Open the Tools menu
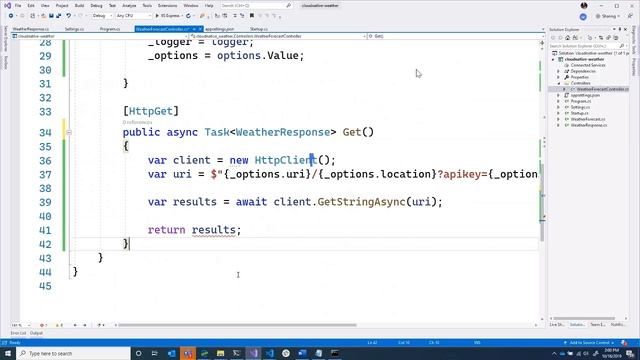The height and width of the screenshot is (360, 640). 147,6
